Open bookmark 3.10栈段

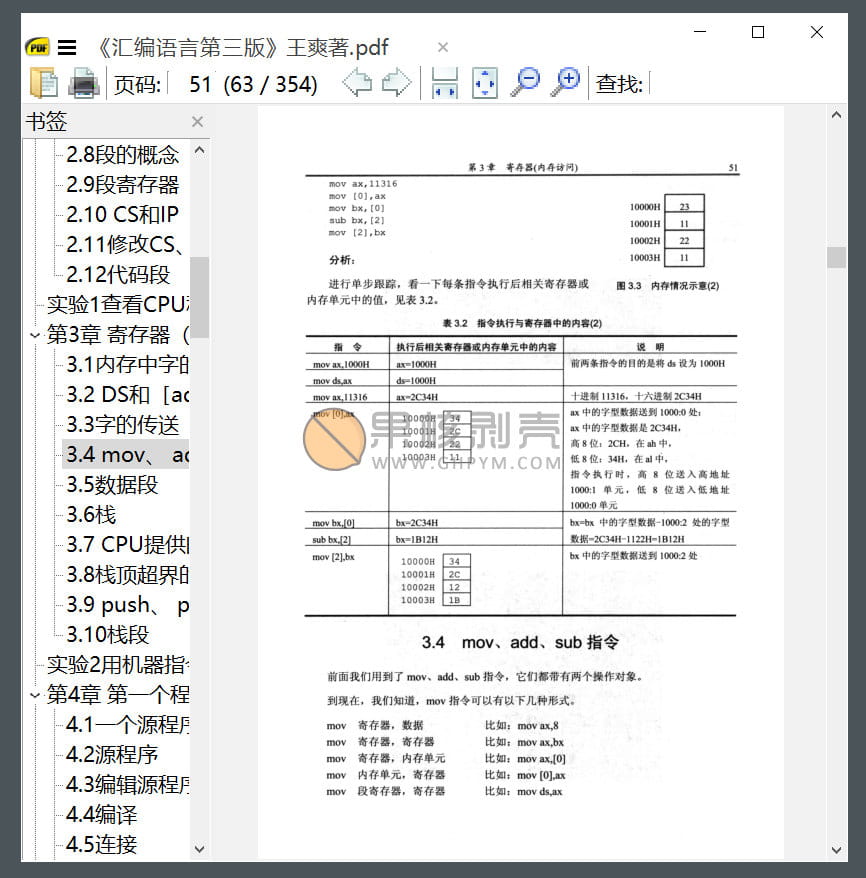coord(107,634)
